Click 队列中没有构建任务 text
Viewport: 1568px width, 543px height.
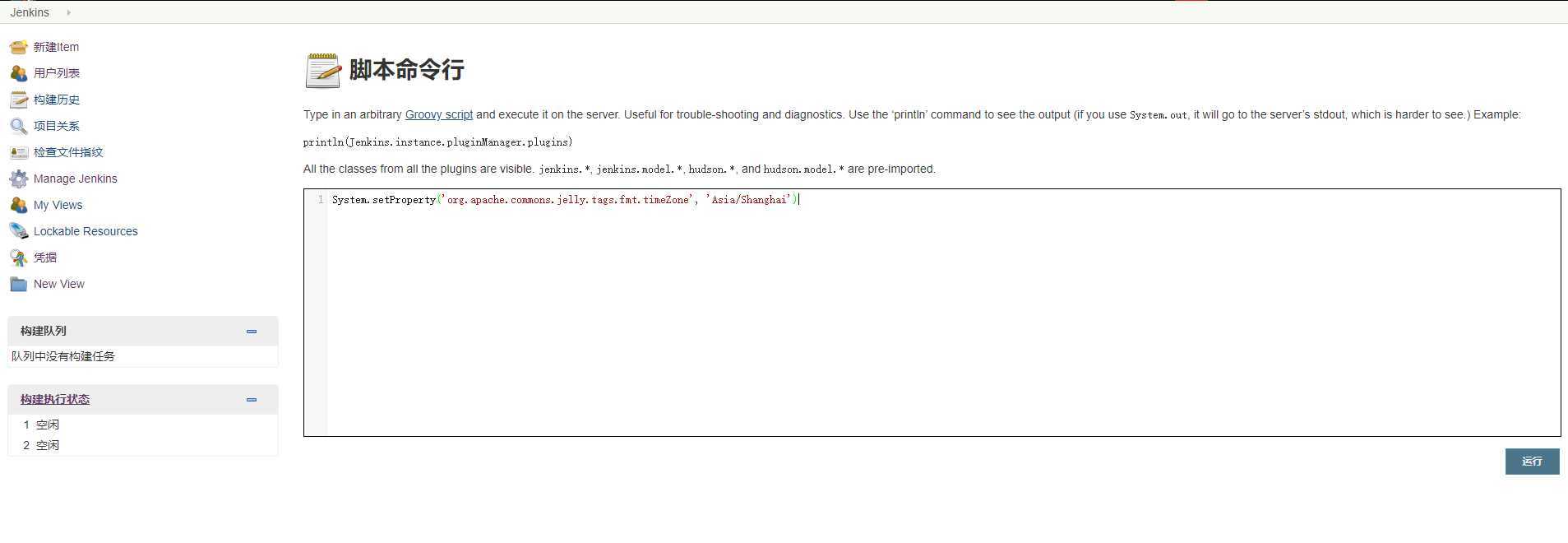click(x=63, y=356)
